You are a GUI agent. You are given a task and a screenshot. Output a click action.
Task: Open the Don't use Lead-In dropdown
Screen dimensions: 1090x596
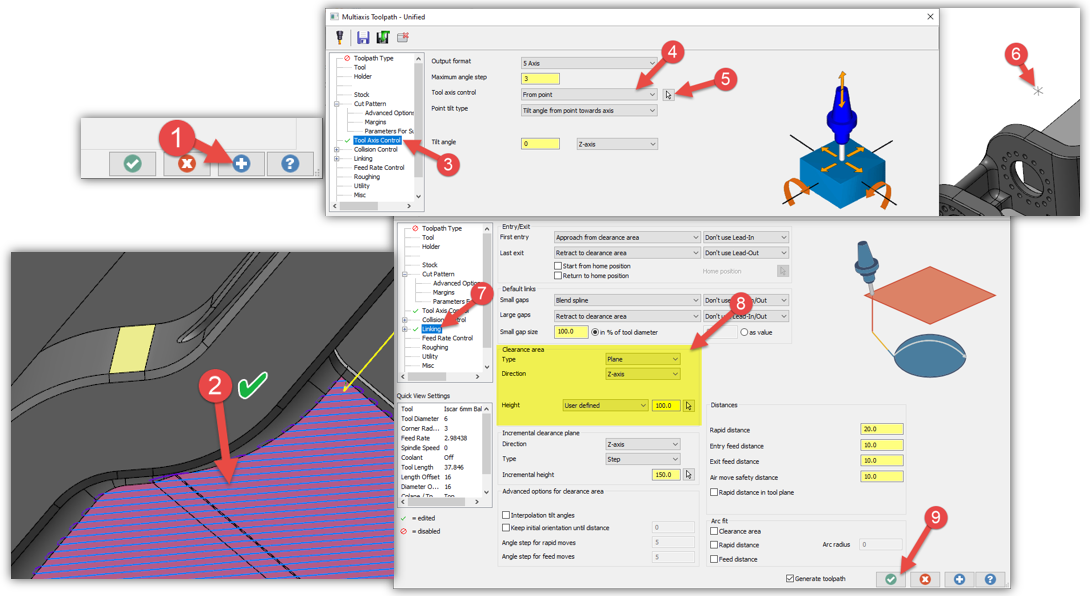(745, 237)
